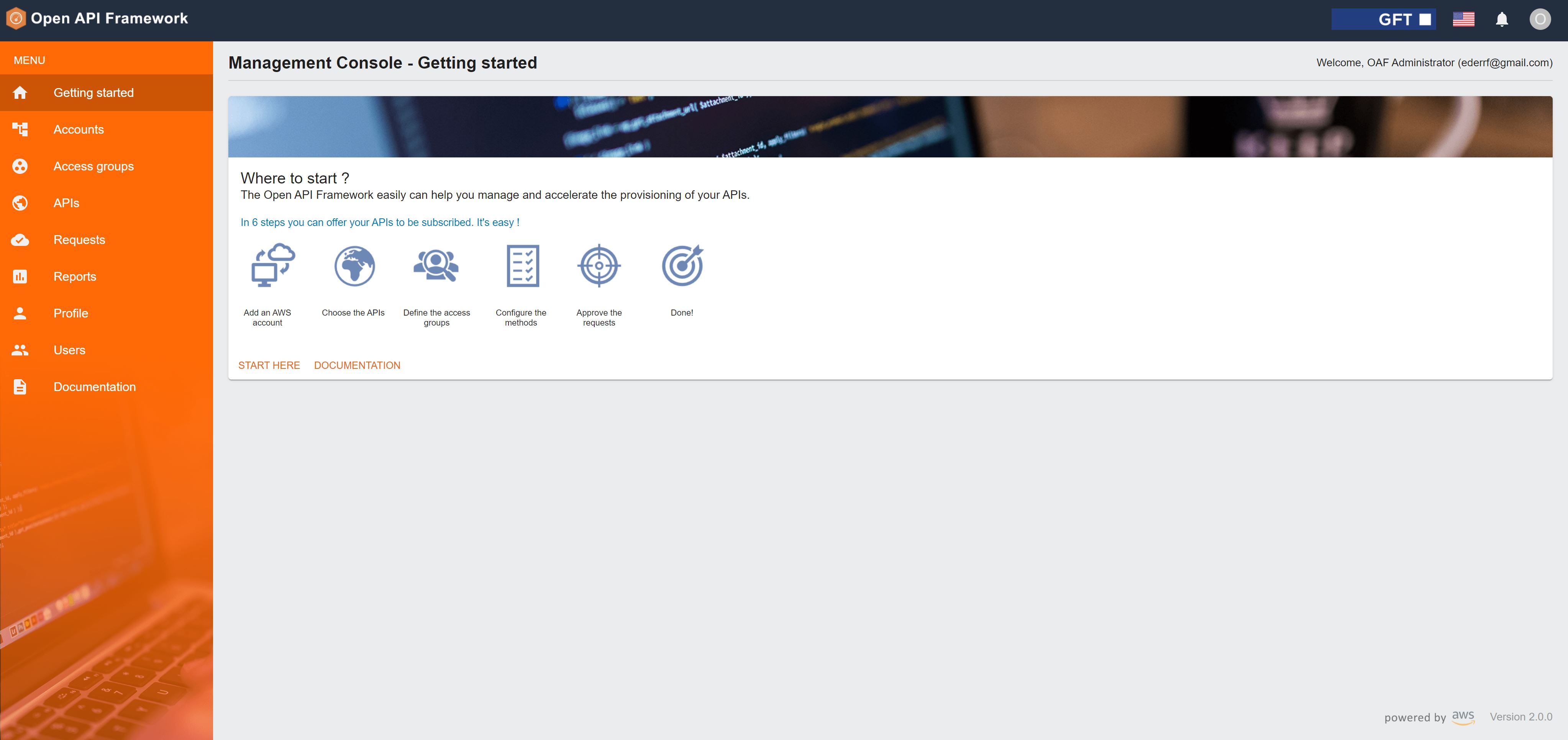Open Reports using the bar chart icon
The height and width of the screenshot is (740, 1568).
click(20, 276)
